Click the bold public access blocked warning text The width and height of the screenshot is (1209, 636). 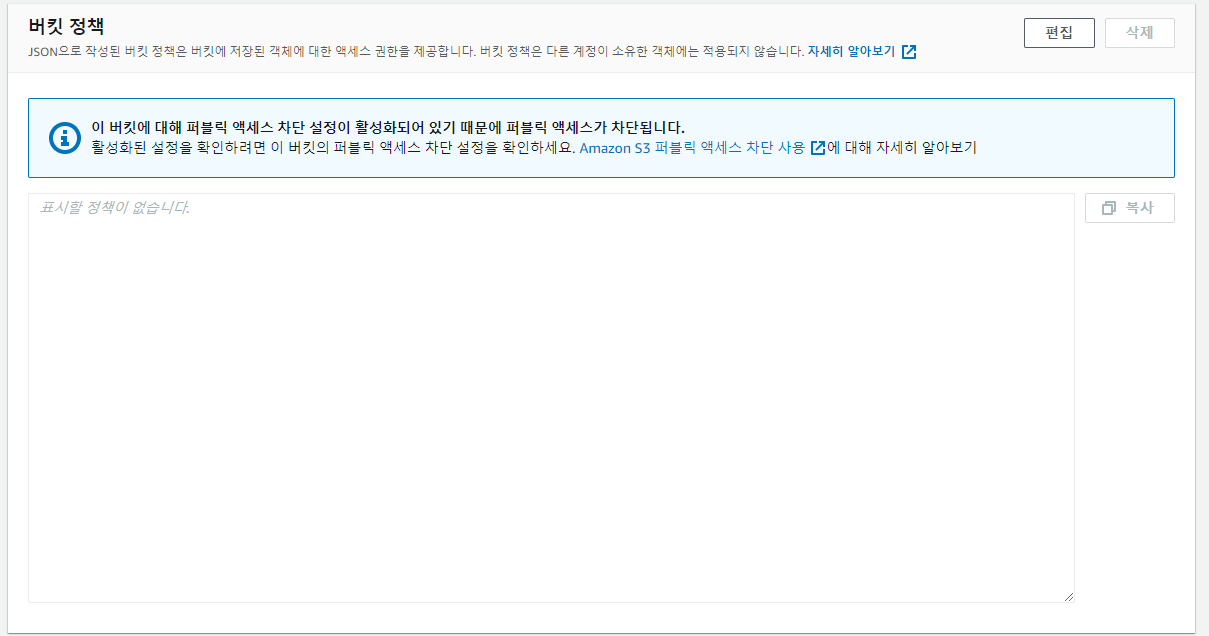388,128
